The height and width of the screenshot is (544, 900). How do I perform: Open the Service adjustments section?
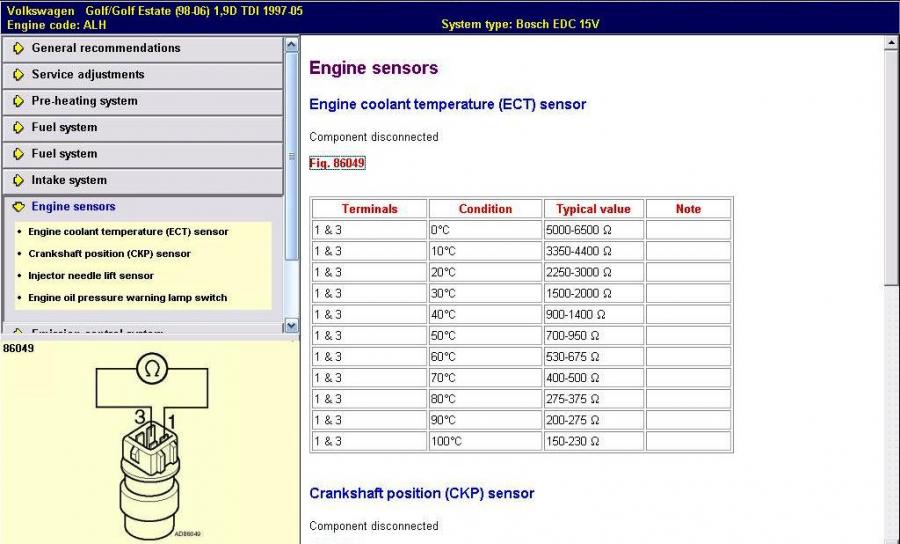click(143, 75)
